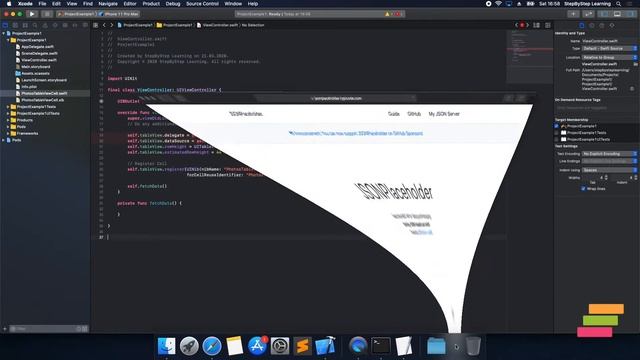Toggle the navigator panel visibility

pyautogui.click(x=604, y=14)
